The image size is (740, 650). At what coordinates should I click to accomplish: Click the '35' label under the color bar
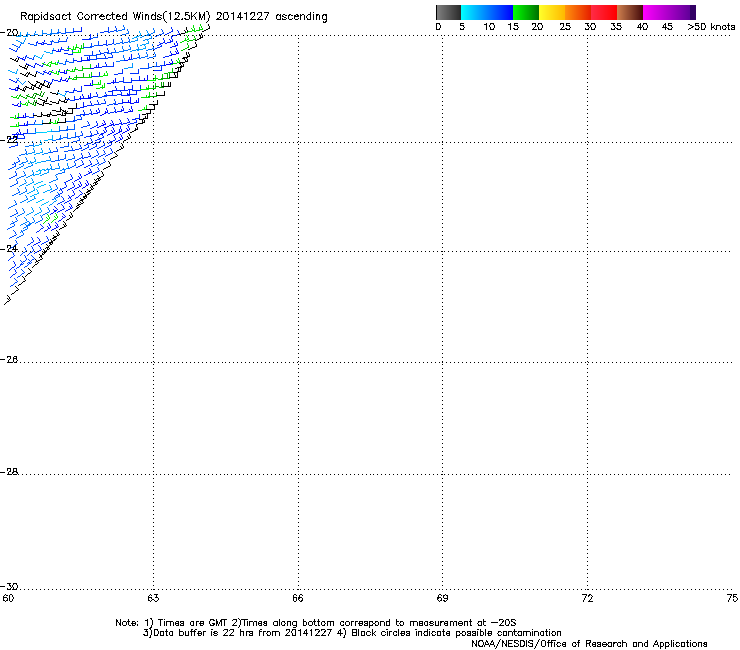click(x=616, y=27)
